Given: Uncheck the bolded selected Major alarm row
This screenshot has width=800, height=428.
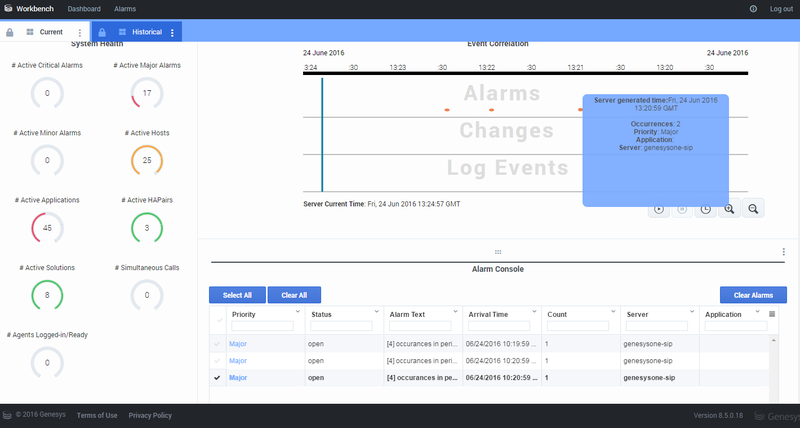Looking at the screenshot, I should 217,378.
